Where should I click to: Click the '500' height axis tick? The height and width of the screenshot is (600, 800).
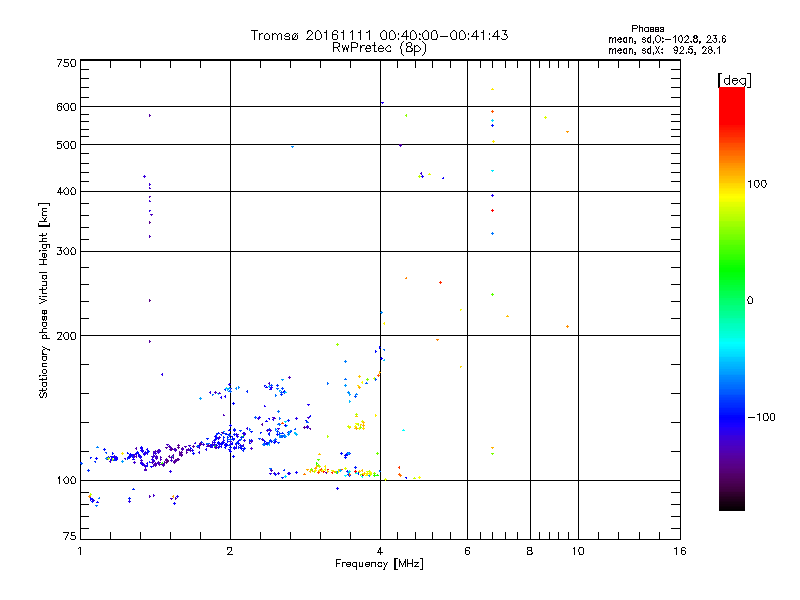point(67,145)
